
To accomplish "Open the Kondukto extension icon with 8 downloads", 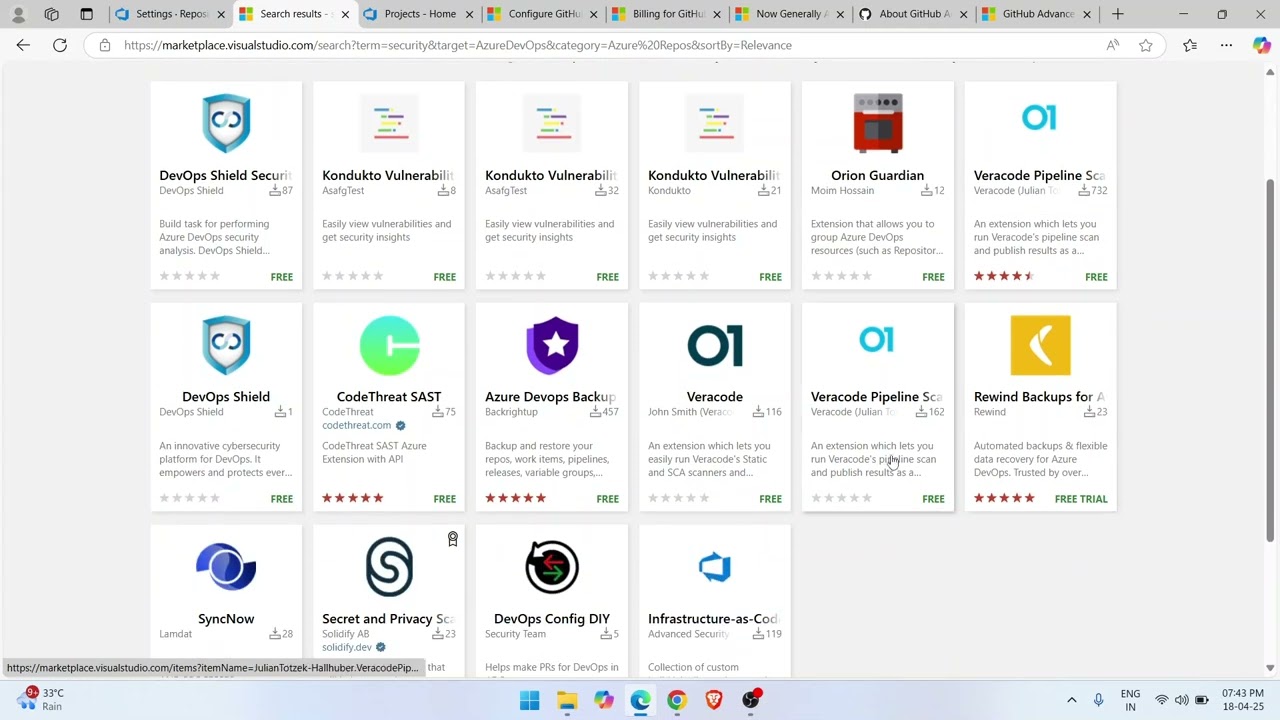I will coord(389,123).
